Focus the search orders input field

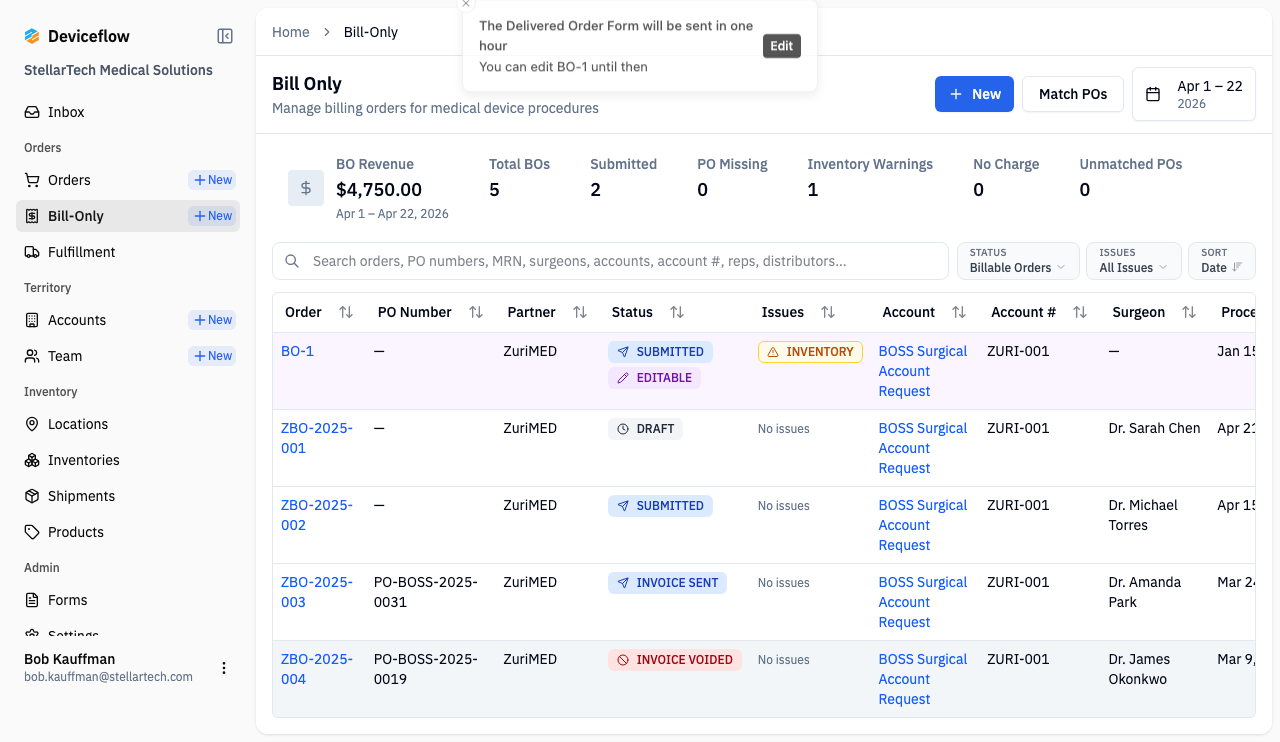[610, 261]
